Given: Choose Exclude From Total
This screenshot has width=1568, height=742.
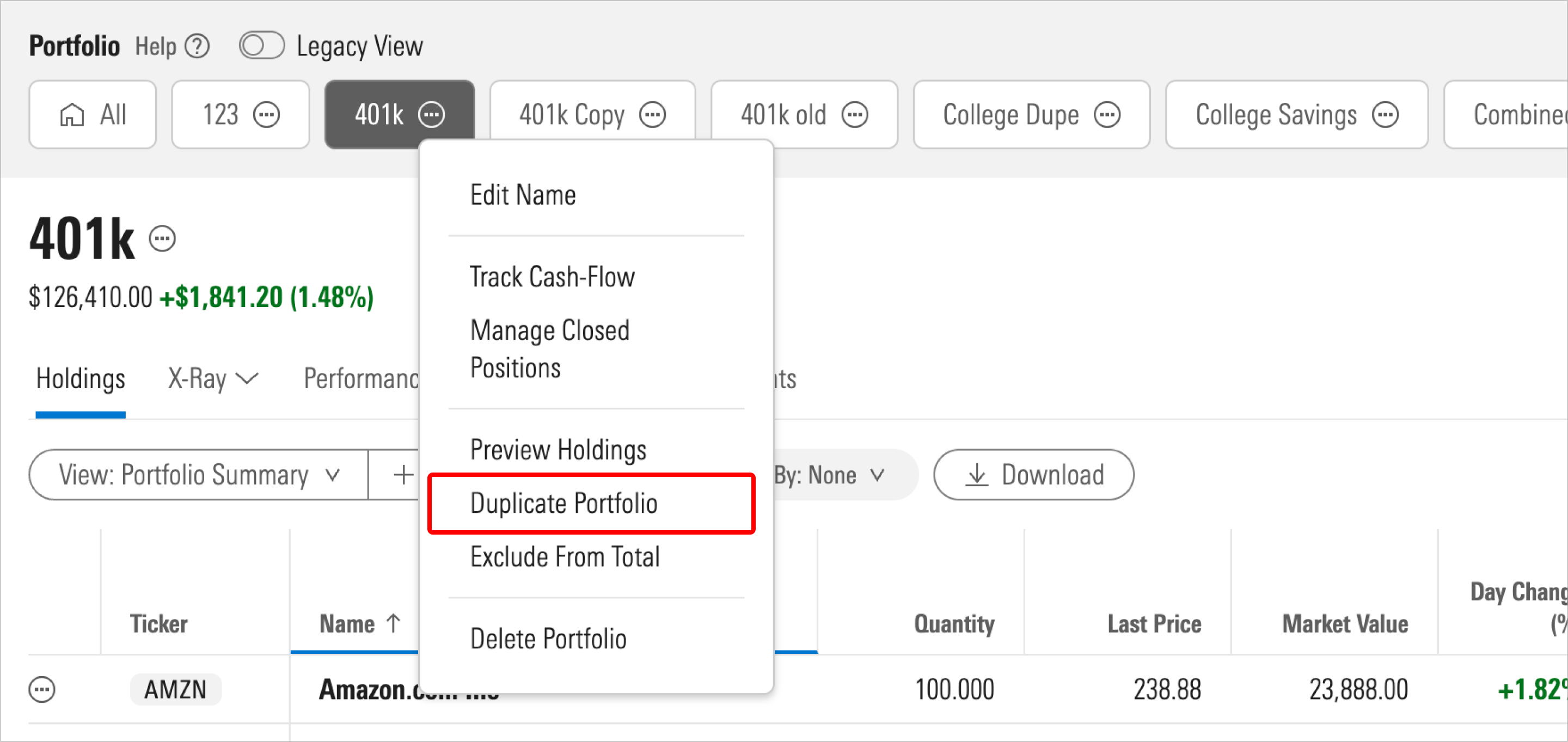Looking at the screenshot, I should pyautogui.click(x=565, y=557).
